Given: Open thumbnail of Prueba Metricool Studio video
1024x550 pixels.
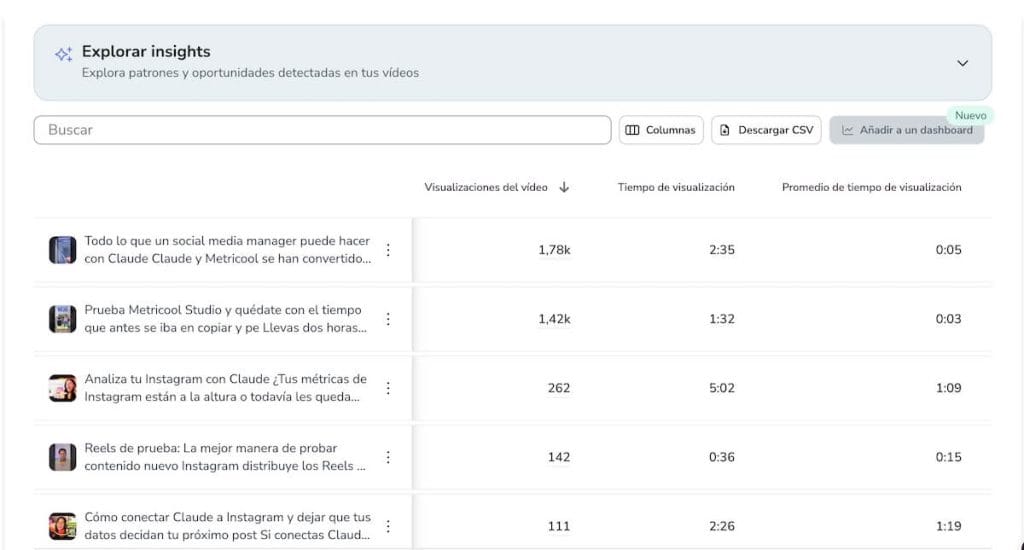Looking at the screenshot, I should pos(63,319).
